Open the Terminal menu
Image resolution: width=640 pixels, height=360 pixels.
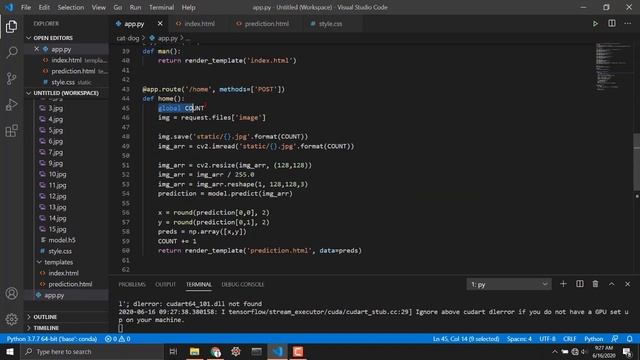[161, 7]
